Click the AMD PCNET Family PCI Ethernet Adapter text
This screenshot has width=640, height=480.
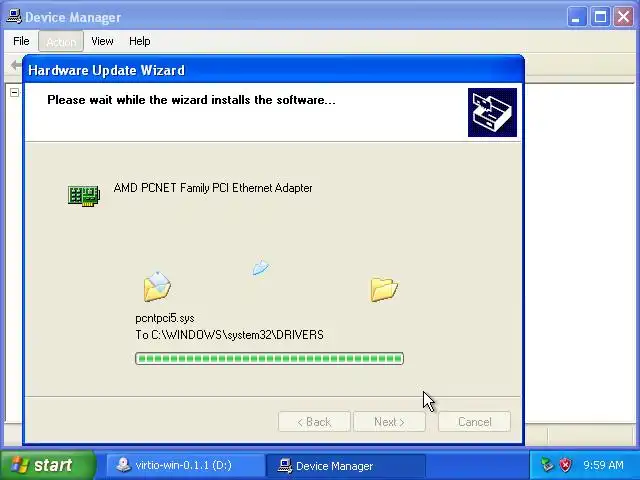pos(213,188)
